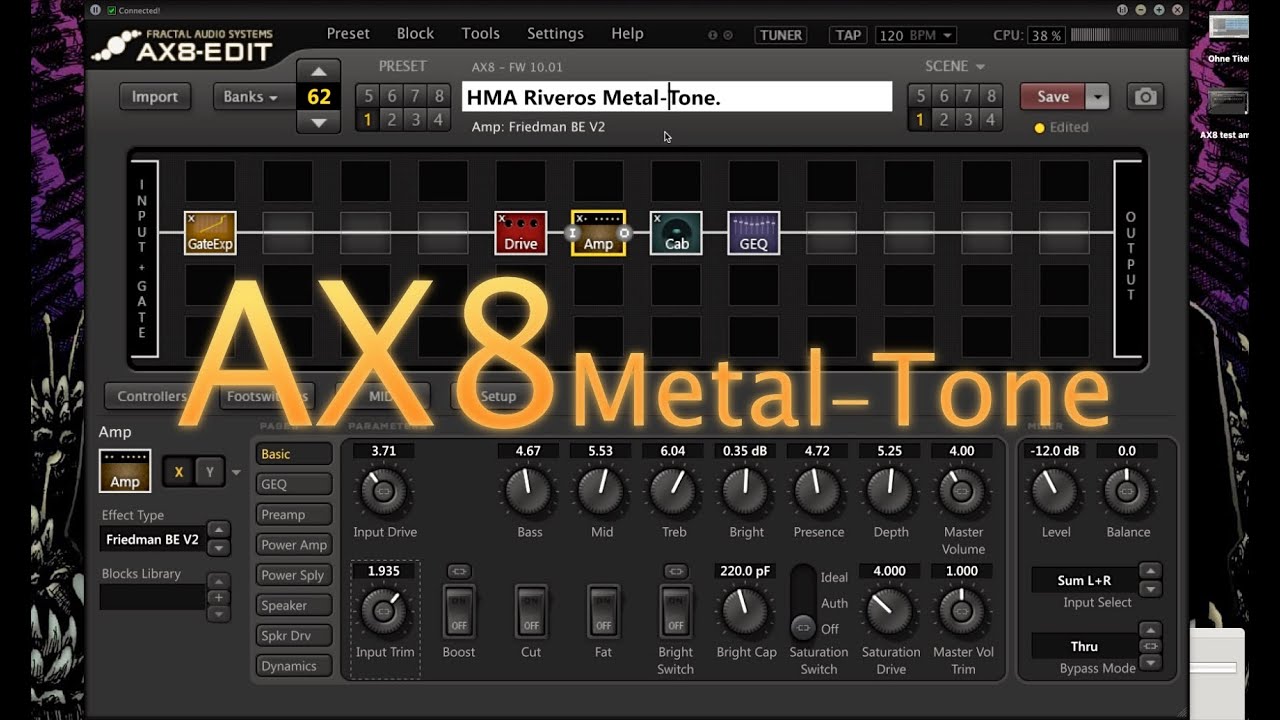The height and width of the screenshot is (720, 1280).
Task: Click the TAP tempo button
Action: [x=848, y=35]
